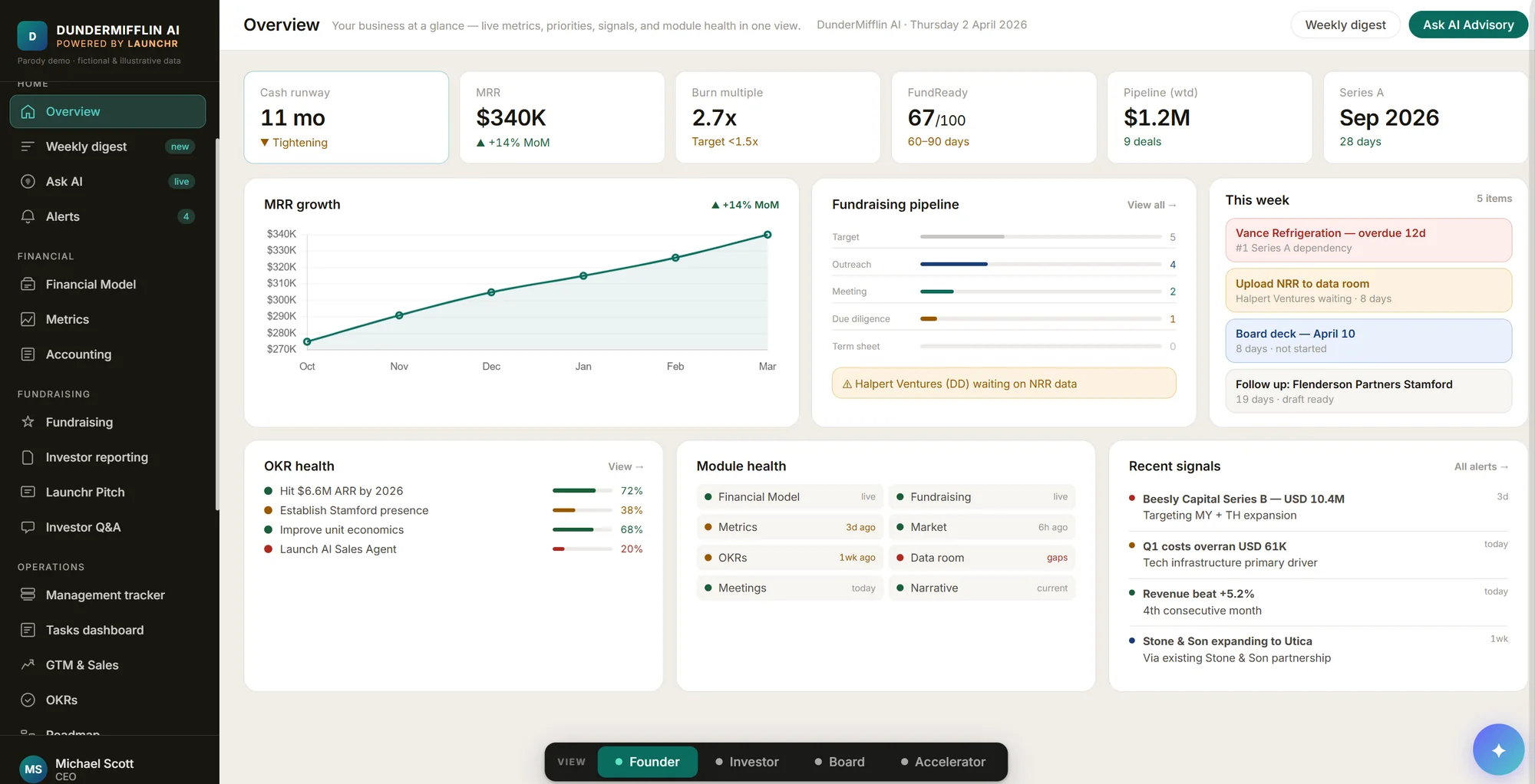Click the Ask AI sidebar icon
The height and width of the screenshot is (784, 1535).
pos(28,182)
